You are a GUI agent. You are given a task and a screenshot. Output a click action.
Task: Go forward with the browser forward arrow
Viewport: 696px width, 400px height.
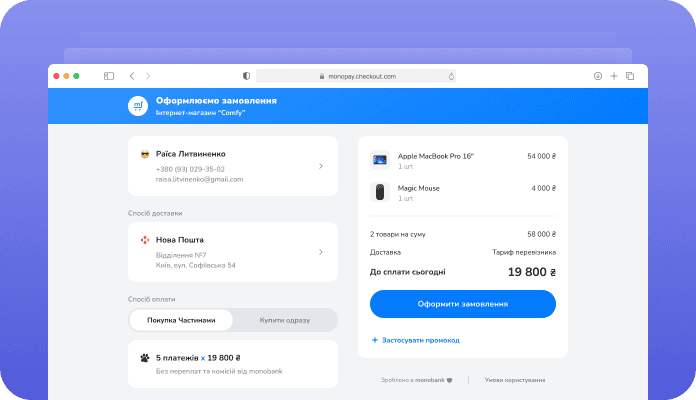point(148,76)
